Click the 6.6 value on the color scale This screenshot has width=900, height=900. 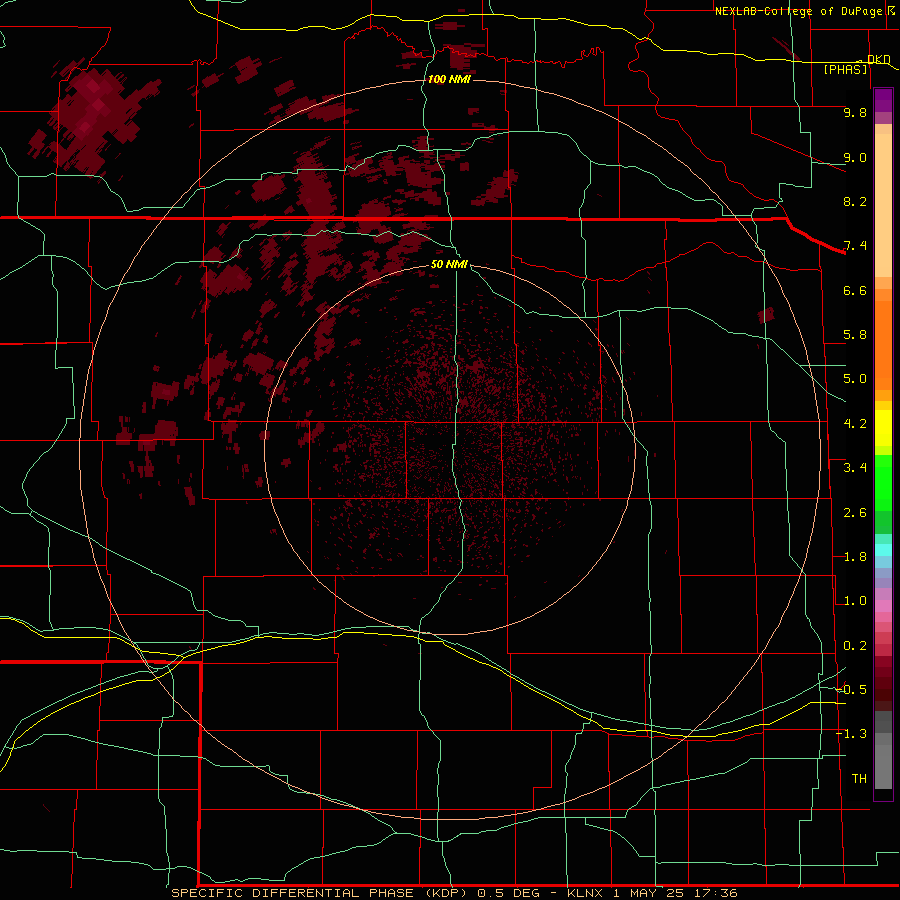855,290
